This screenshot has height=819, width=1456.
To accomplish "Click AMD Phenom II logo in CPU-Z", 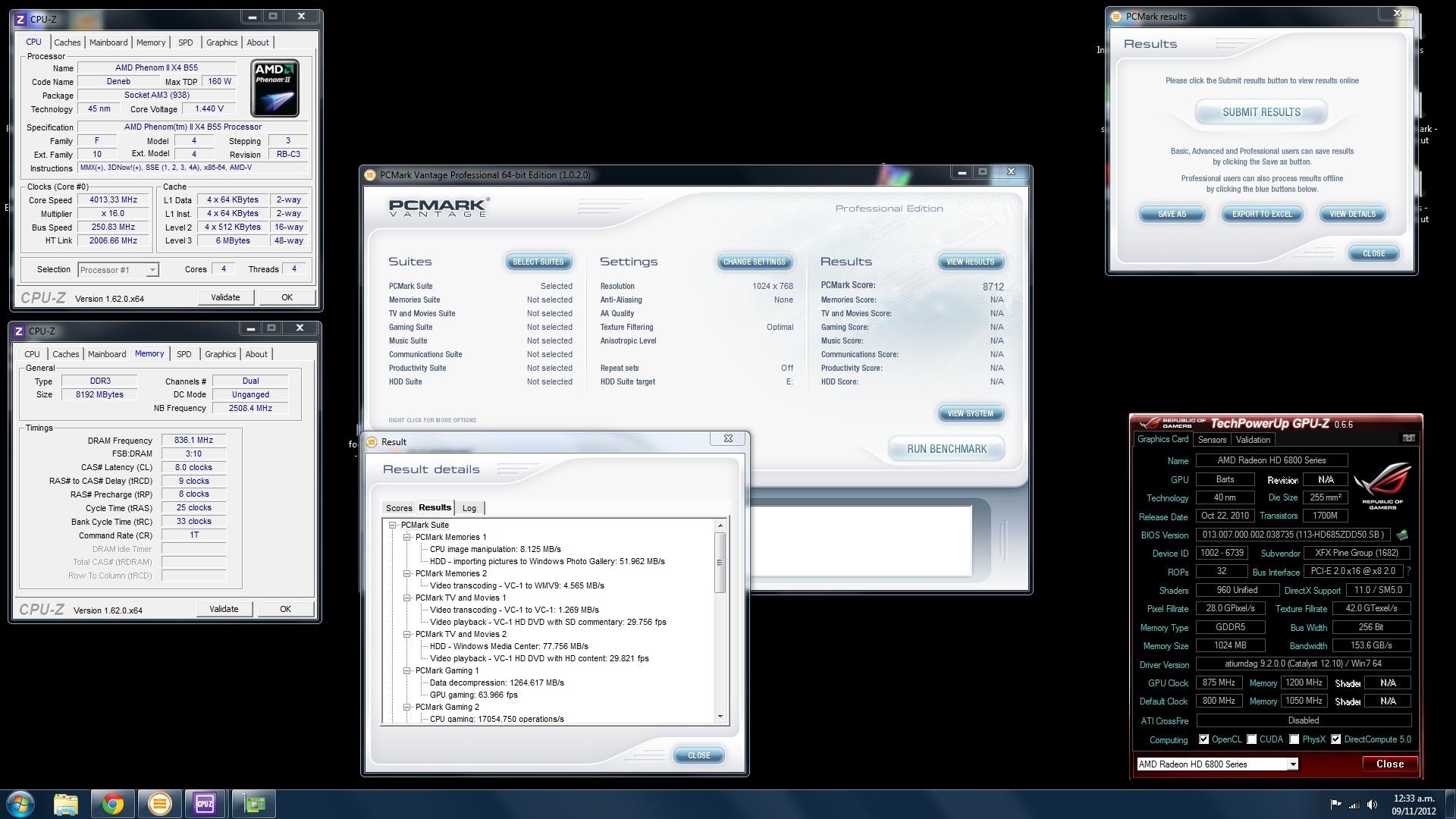I will click(275, 88).
